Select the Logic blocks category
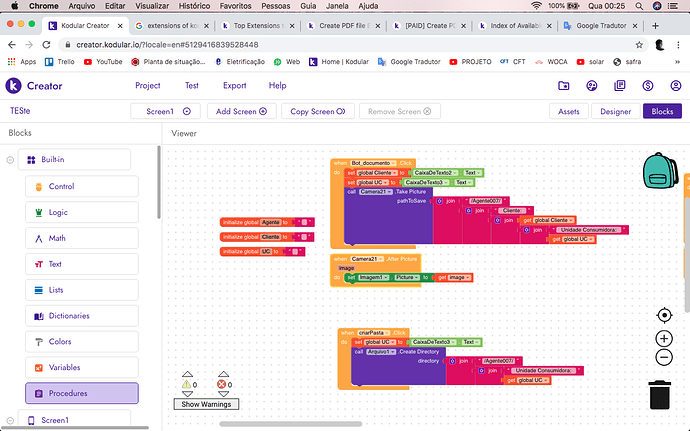 click(82, 212)
